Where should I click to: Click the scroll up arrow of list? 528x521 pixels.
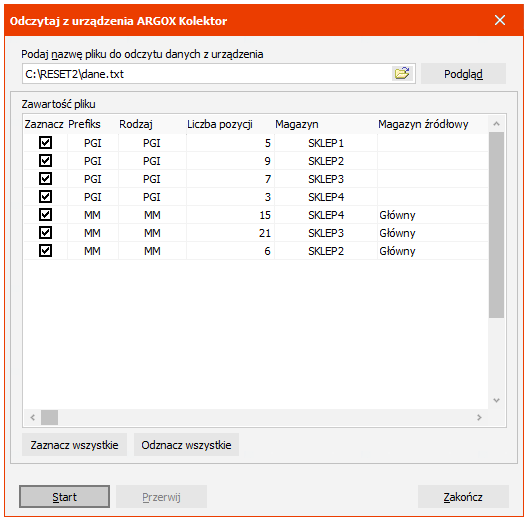(496, 124)
